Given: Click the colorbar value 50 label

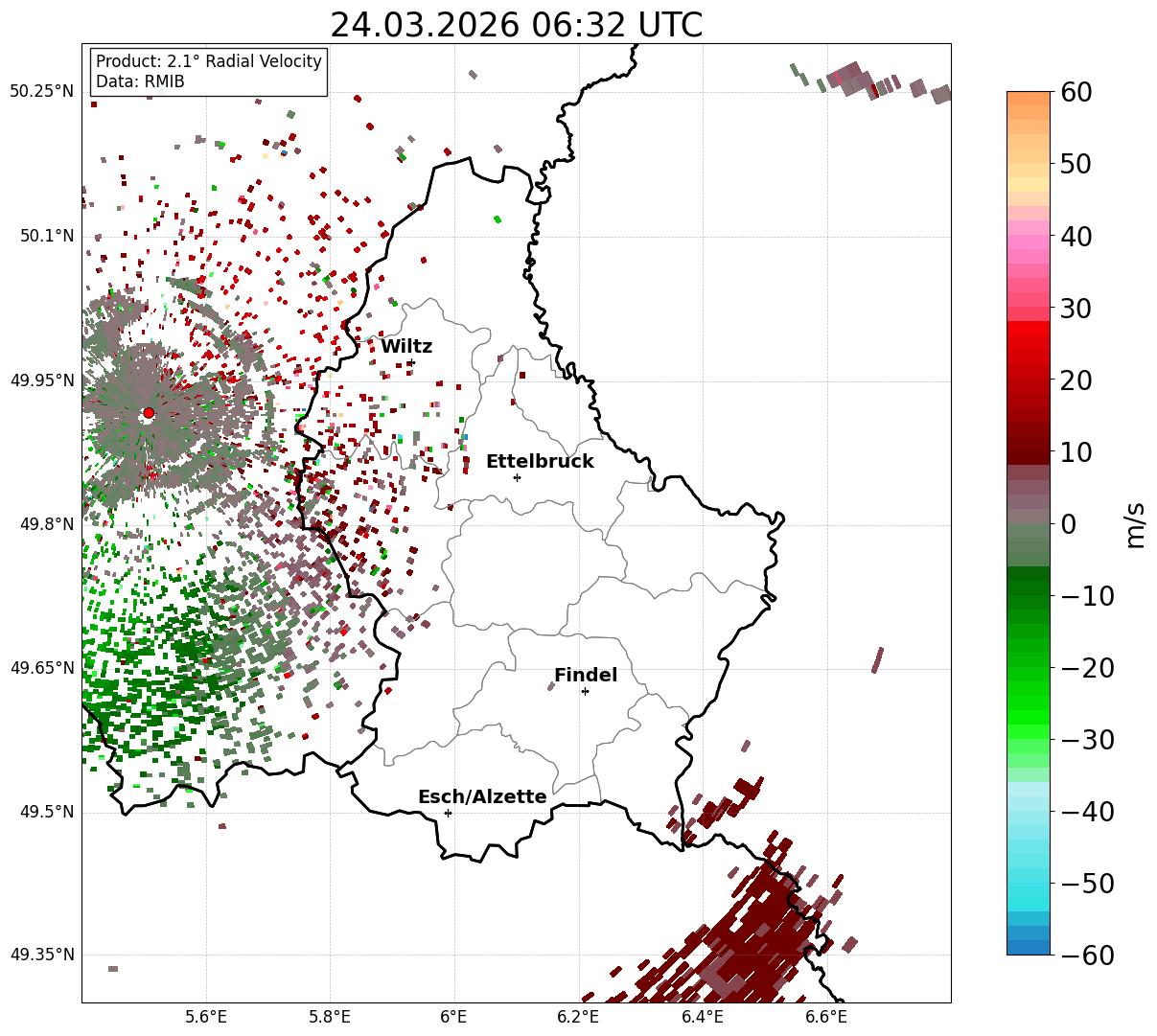Looking at the screenshot, I should (x=1076, y=164).
